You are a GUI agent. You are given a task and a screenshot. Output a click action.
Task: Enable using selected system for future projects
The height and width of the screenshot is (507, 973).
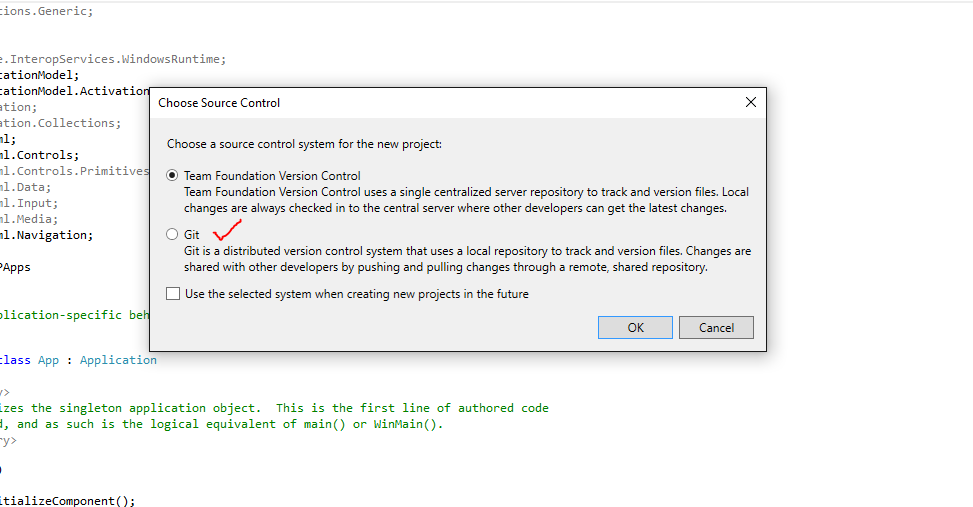[x=173, y=294]
